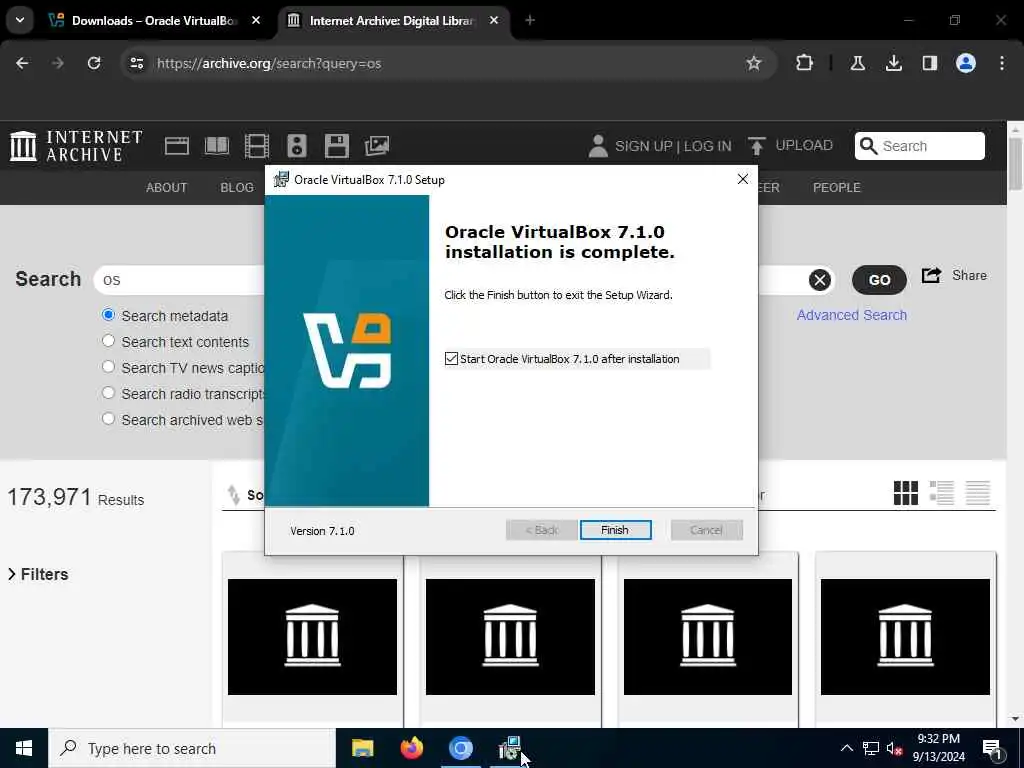Screen dimensions: 1024x768
Task: Open BLOG in archive nav bar
Action: (x=237, y=187)
